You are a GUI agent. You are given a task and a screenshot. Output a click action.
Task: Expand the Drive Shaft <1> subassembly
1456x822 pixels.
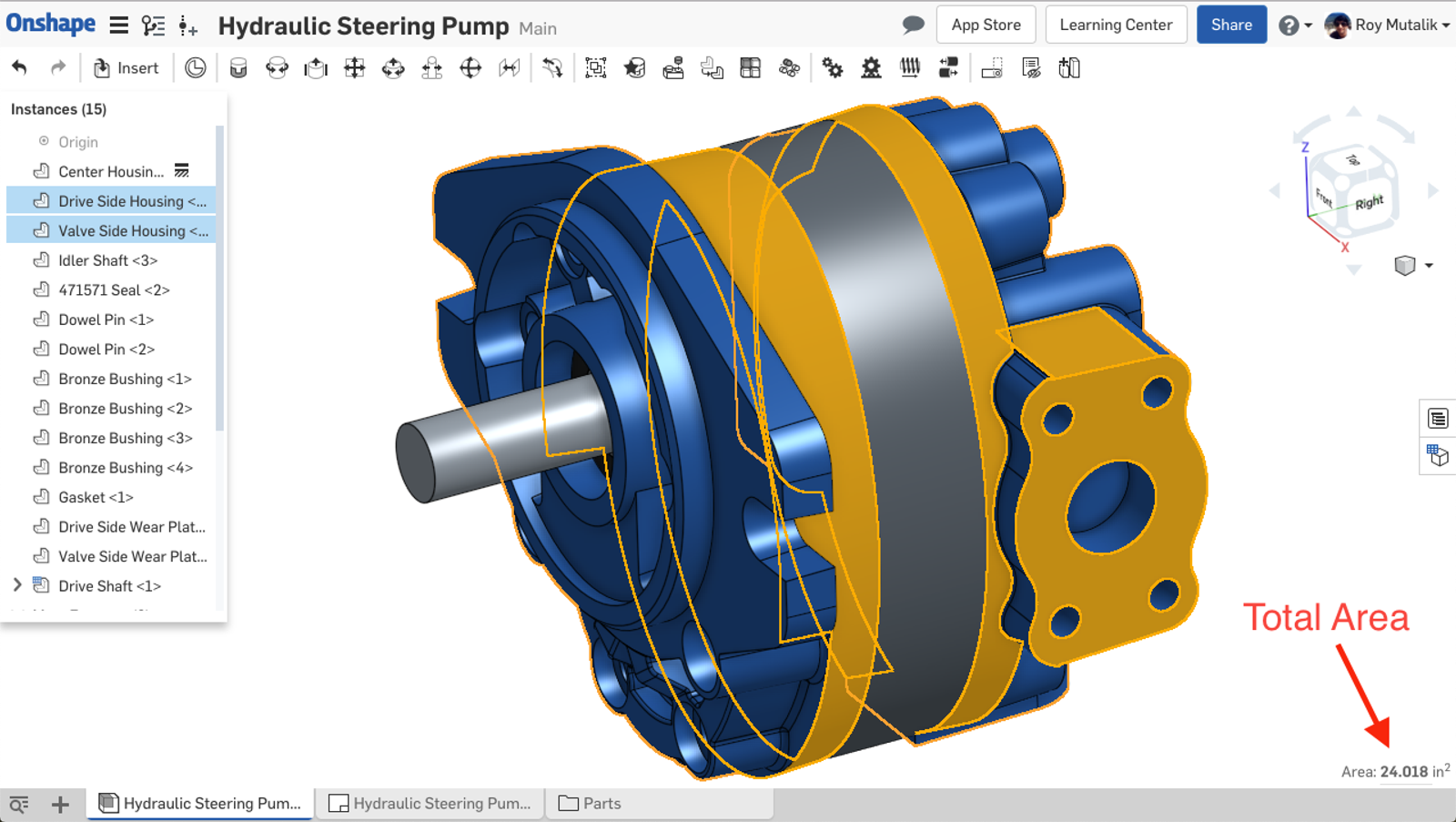(x=17, y=585)
